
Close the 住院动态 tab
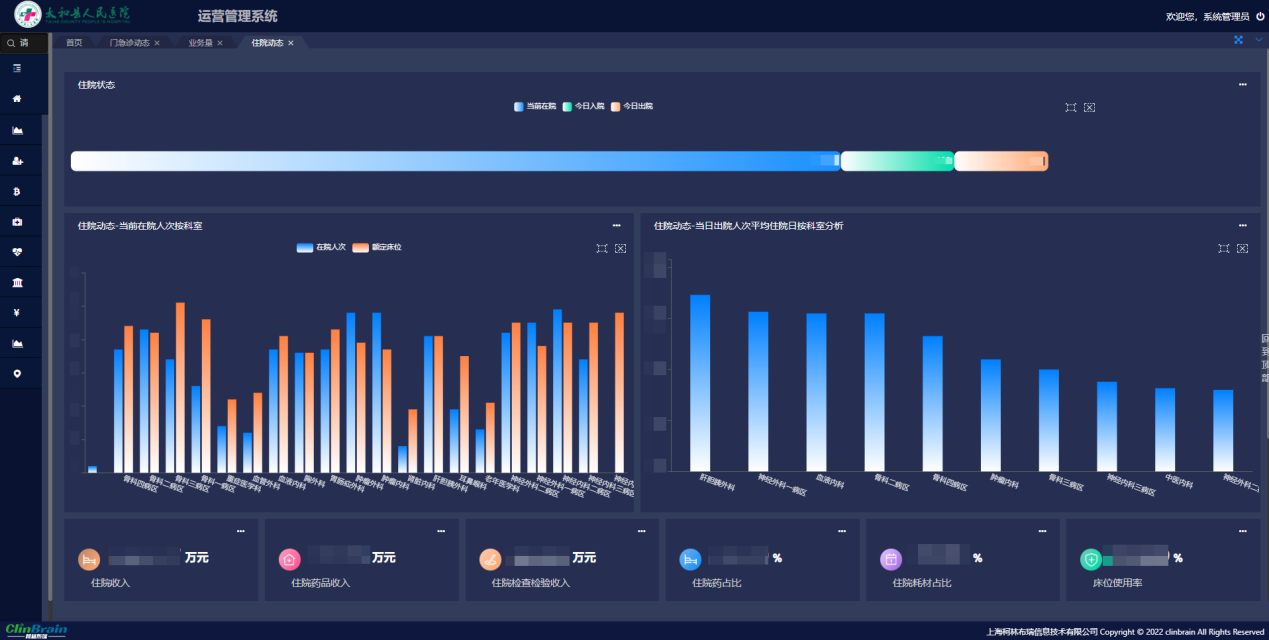(291, 43)
